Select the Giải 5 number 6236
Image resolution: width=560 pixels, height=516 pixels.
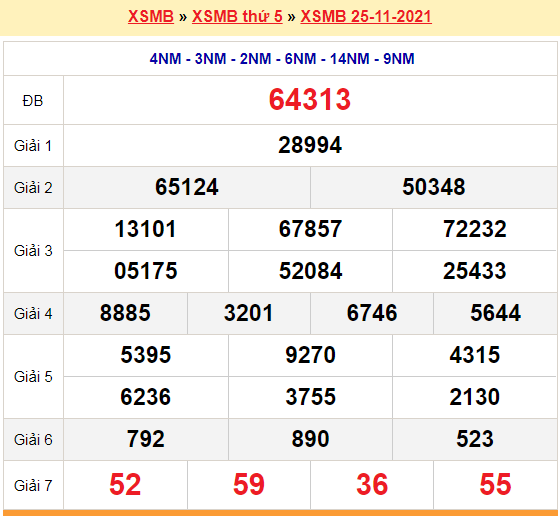coord(145,397)
